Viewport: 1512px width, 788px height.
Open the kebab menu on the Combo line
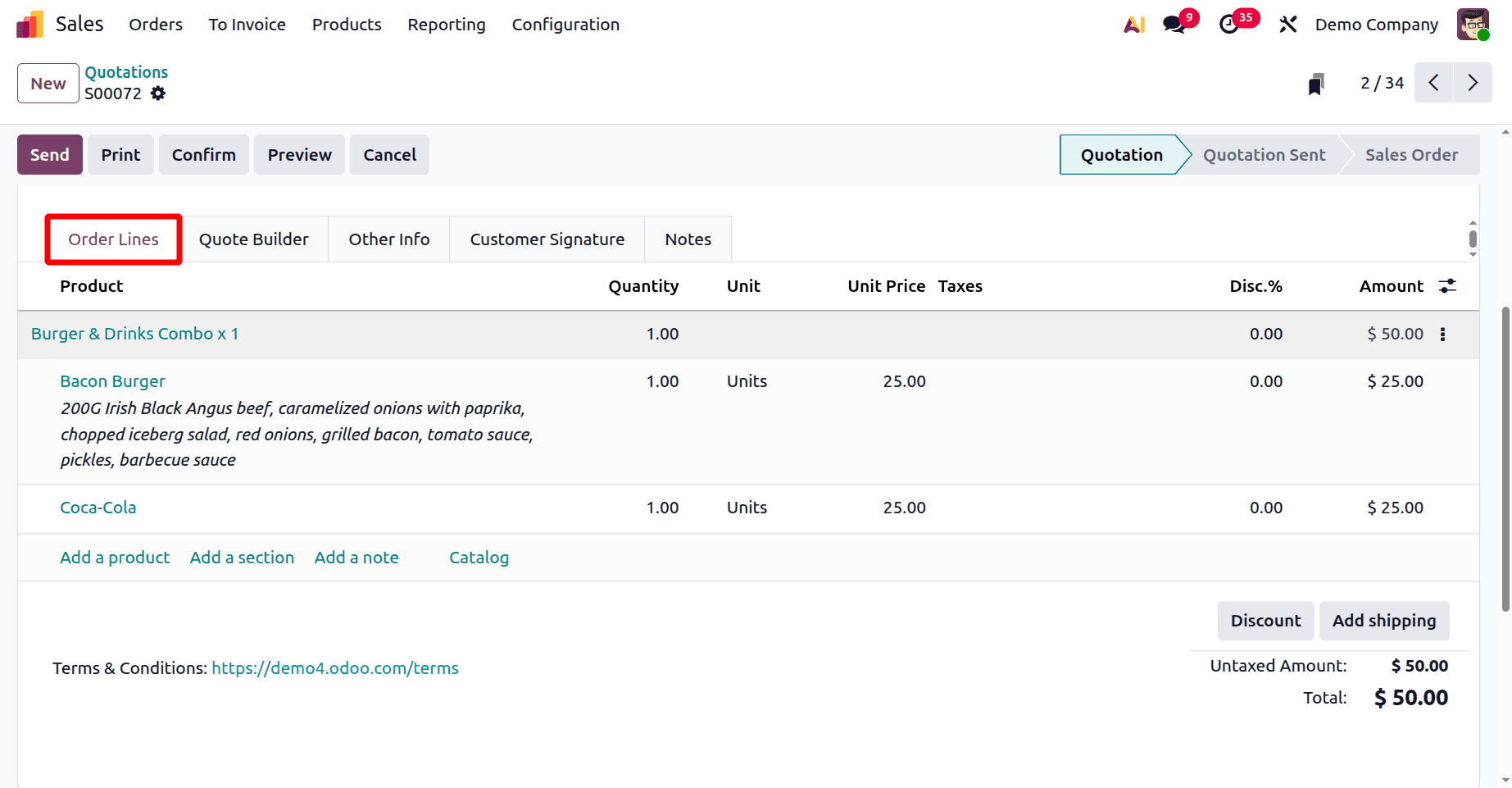[x=1442, y=334]
